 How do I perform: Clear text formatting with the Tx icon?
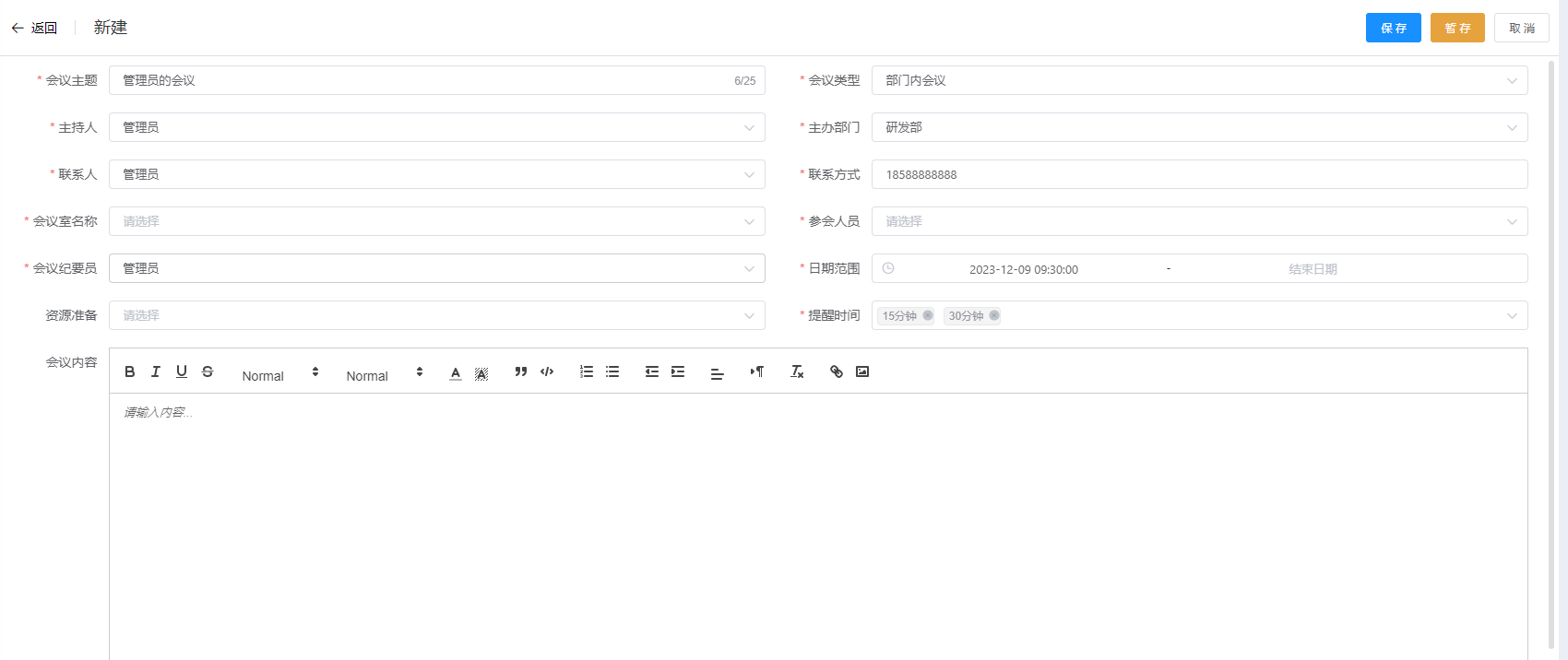click(797, 371)
